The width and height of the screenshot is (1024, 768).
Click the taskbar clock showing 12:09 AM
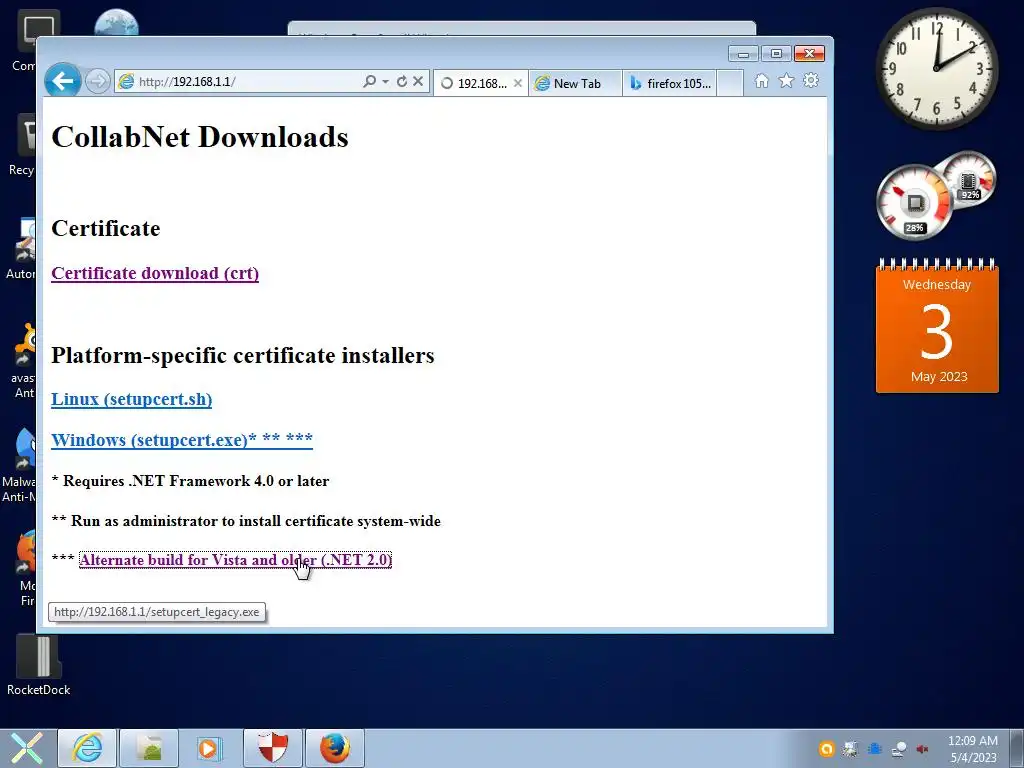tap(973, 749)
